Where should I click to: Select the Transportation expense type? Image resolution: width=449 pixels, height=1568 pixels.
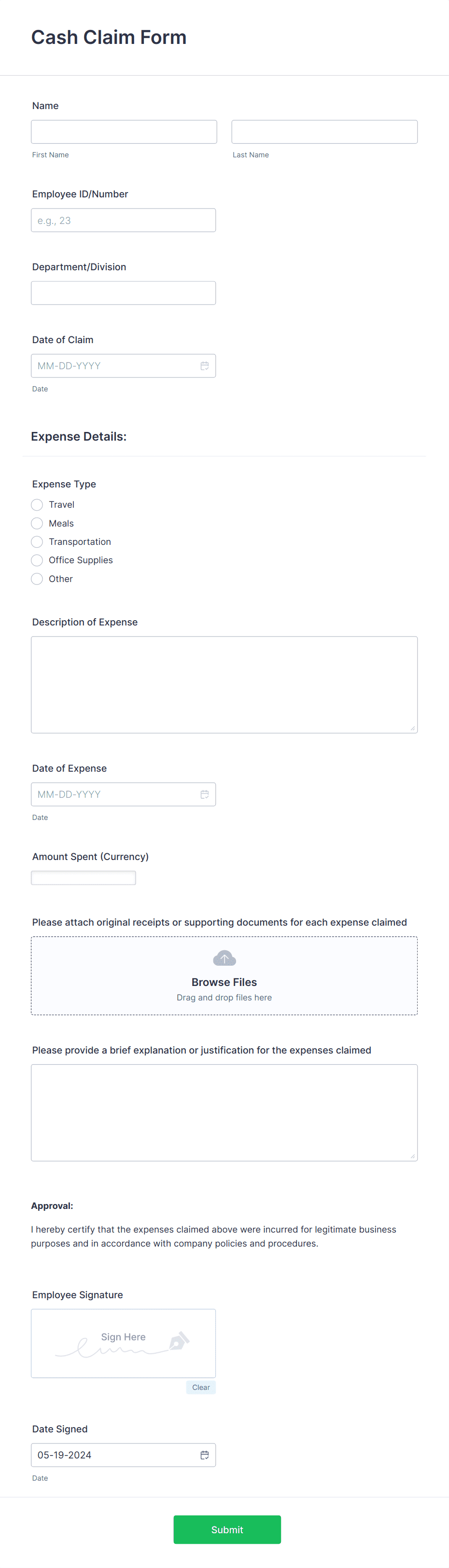click(37, 542)
